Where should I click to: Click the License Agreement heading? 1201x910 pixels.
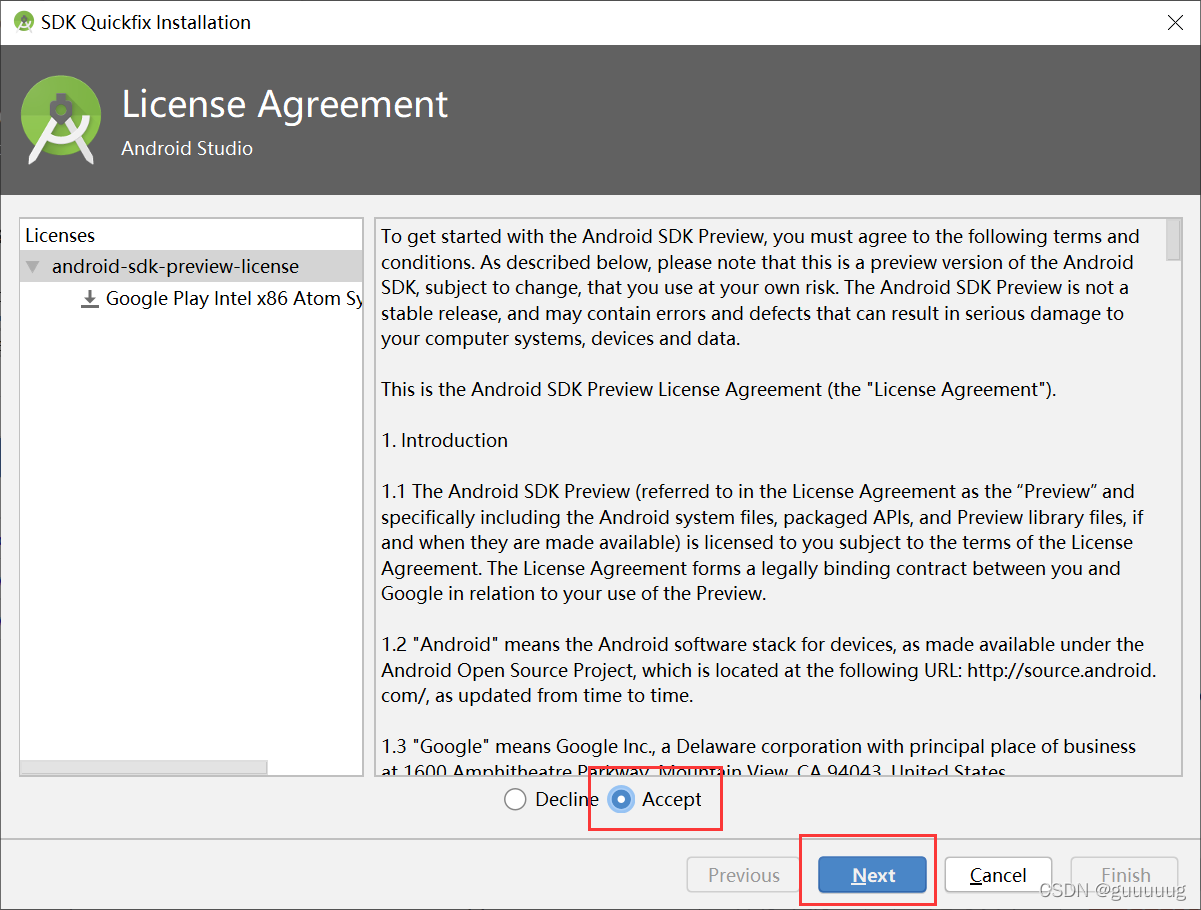point(285,104)
